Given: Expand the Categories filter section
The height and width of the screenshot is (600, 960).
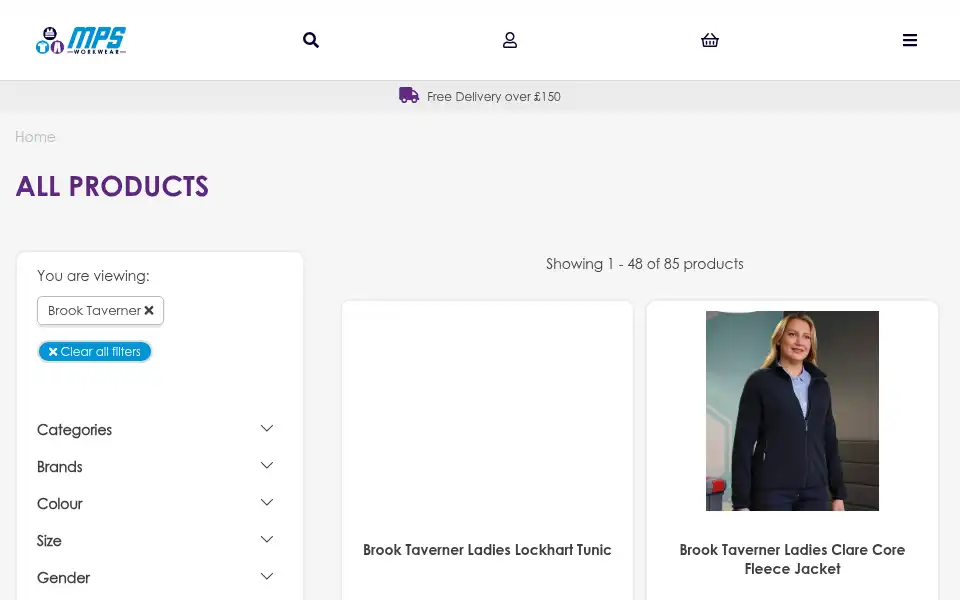Looking at the screenshot, I should click(x=155, y=429).
